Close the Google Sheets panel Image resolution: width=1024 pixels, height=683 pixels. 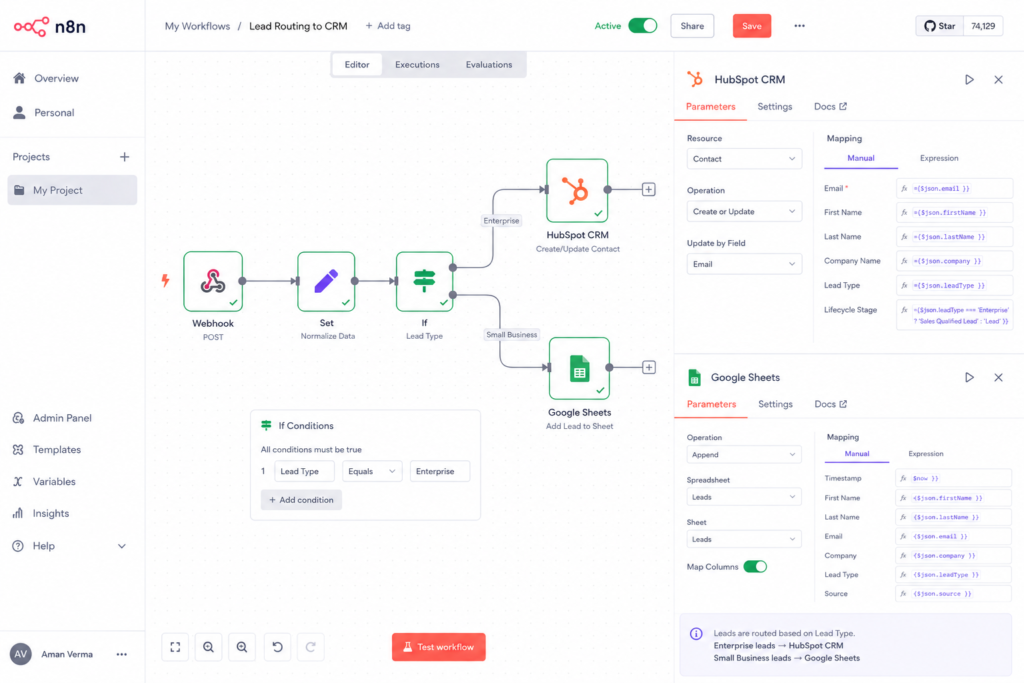pos(999,377)
